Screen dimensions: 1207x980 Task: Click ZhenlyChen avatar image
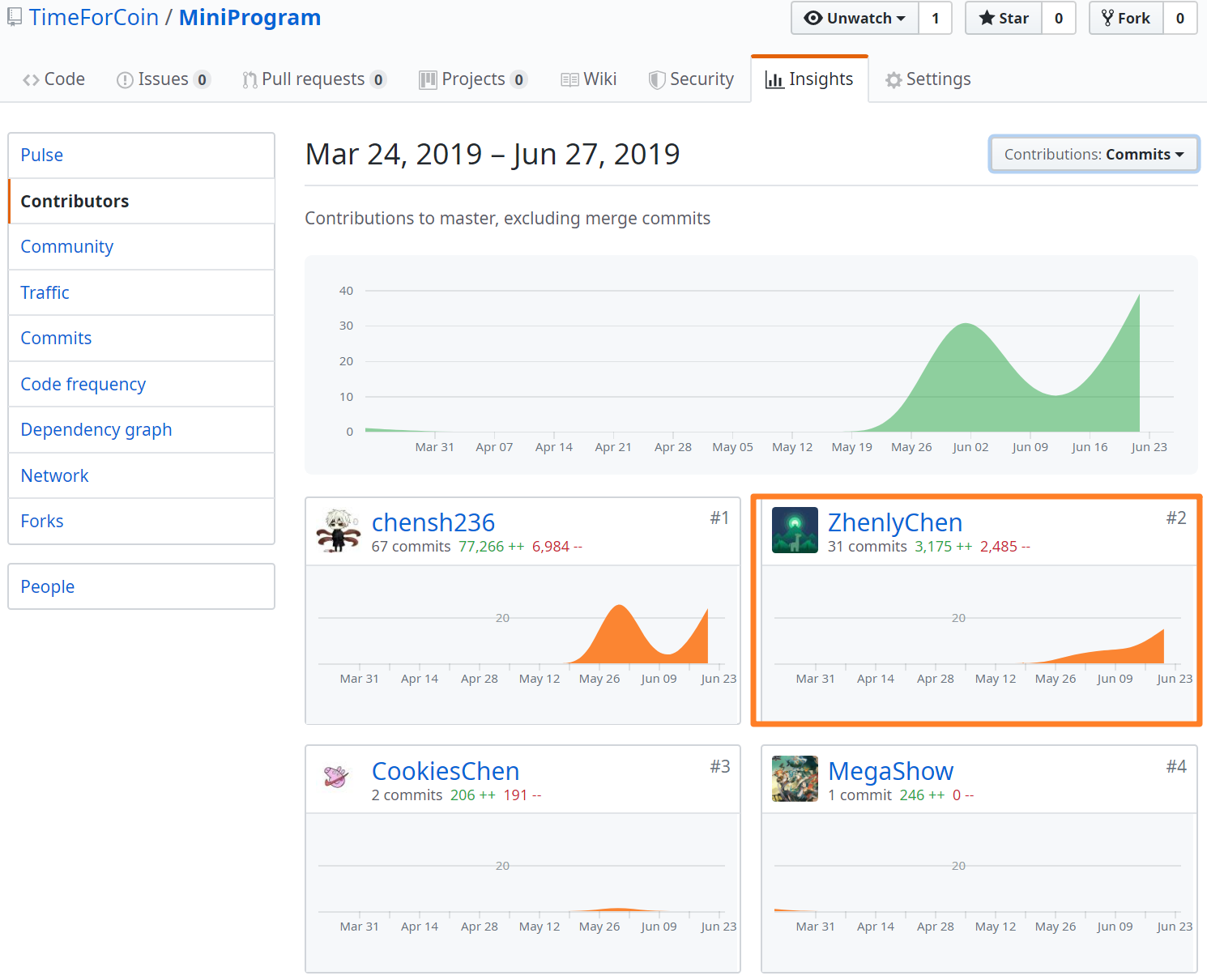click(x=795, y=530)
